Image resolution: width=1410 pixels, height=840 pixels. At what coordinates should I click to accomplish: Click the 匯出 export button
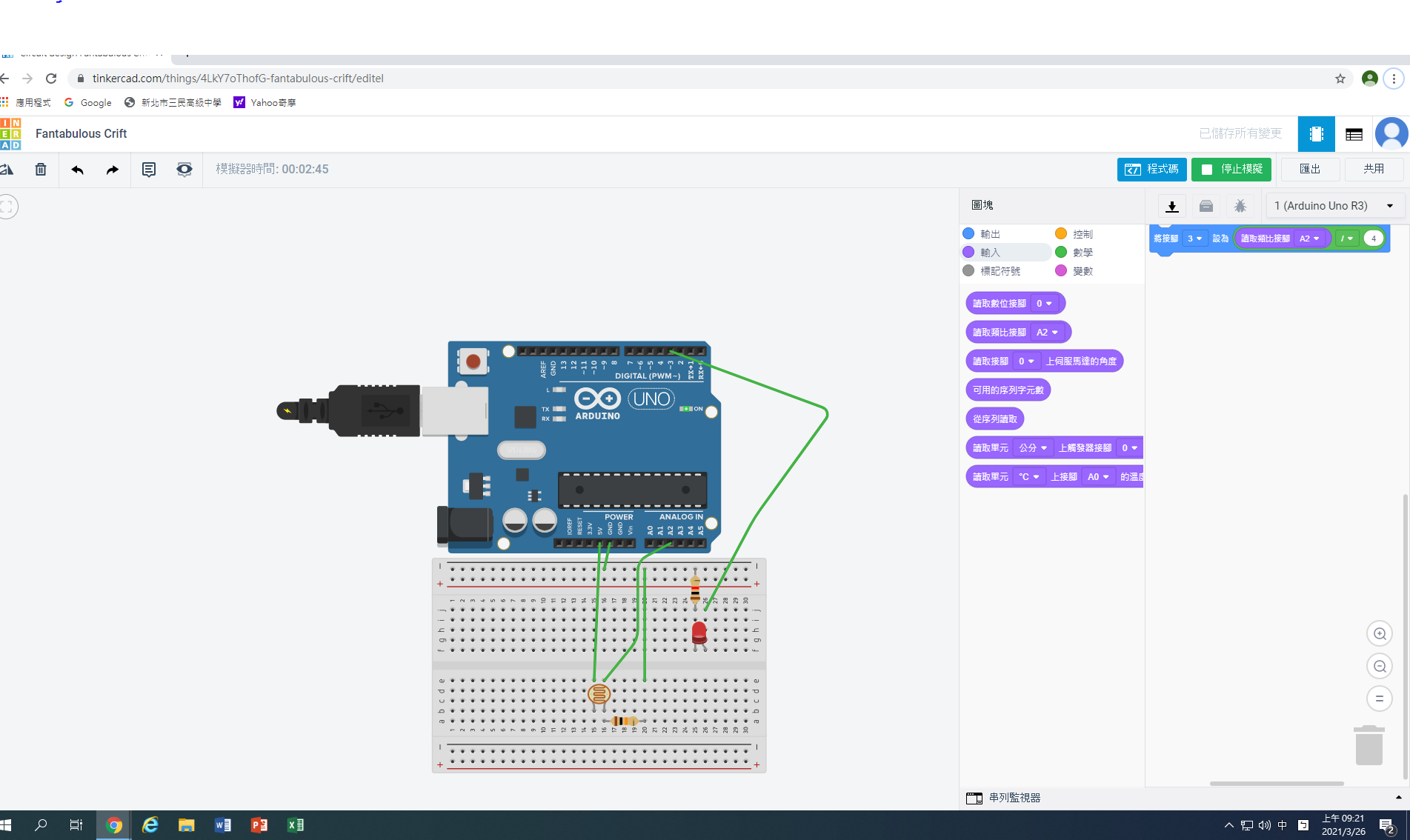tap(1309, 170)
